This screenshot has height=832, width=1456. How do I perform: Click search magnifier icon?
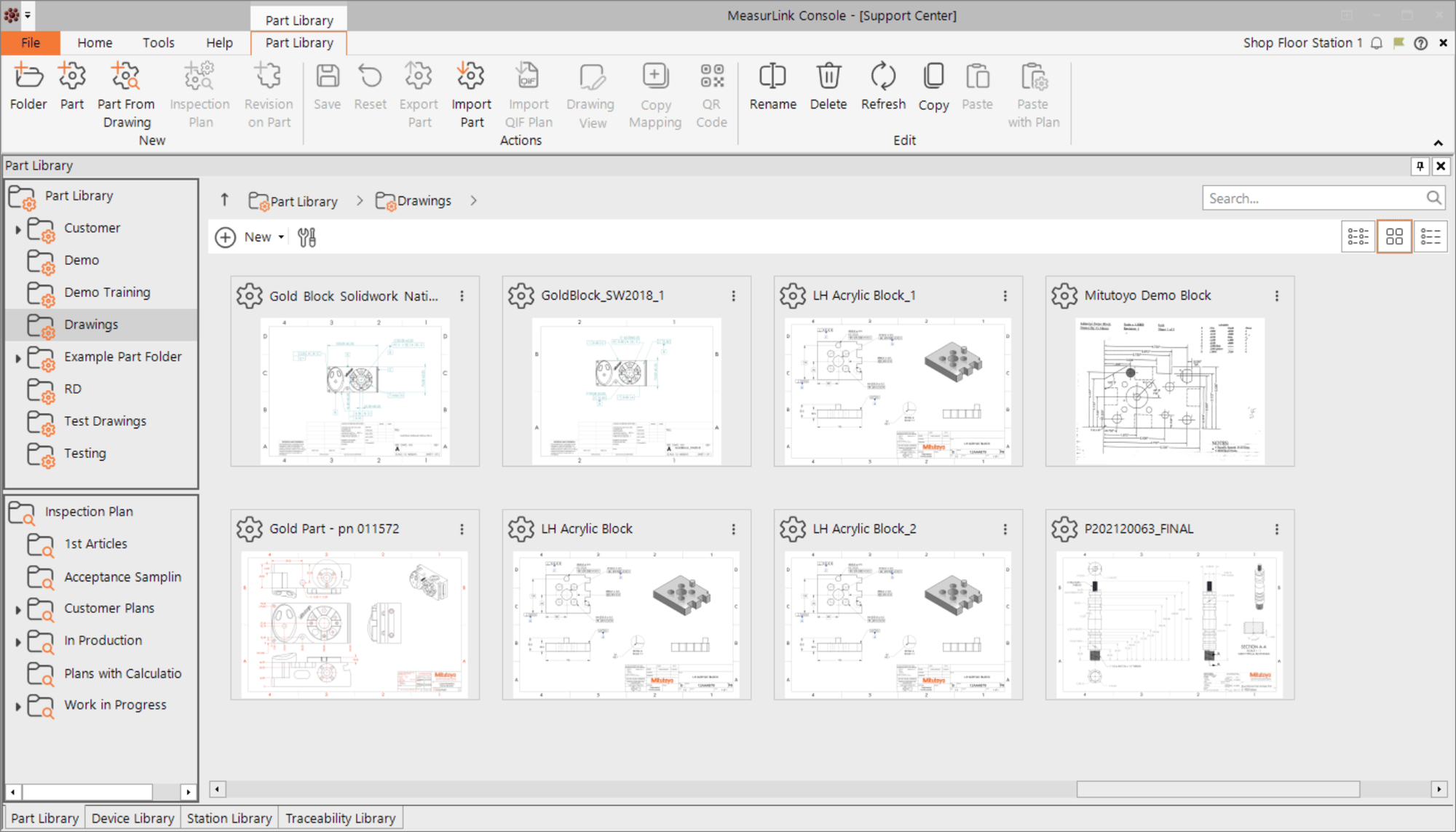pyautogui.click(x=1433, y=197)
